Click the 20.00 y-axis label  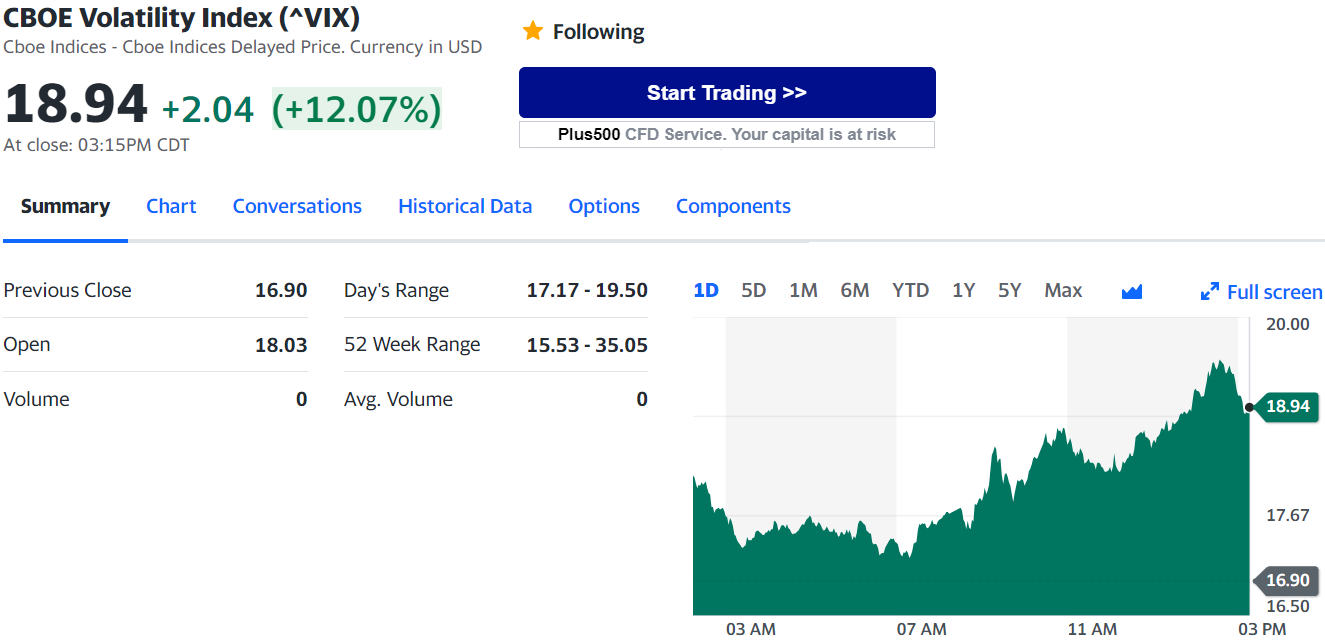[x=1287, y=324]
